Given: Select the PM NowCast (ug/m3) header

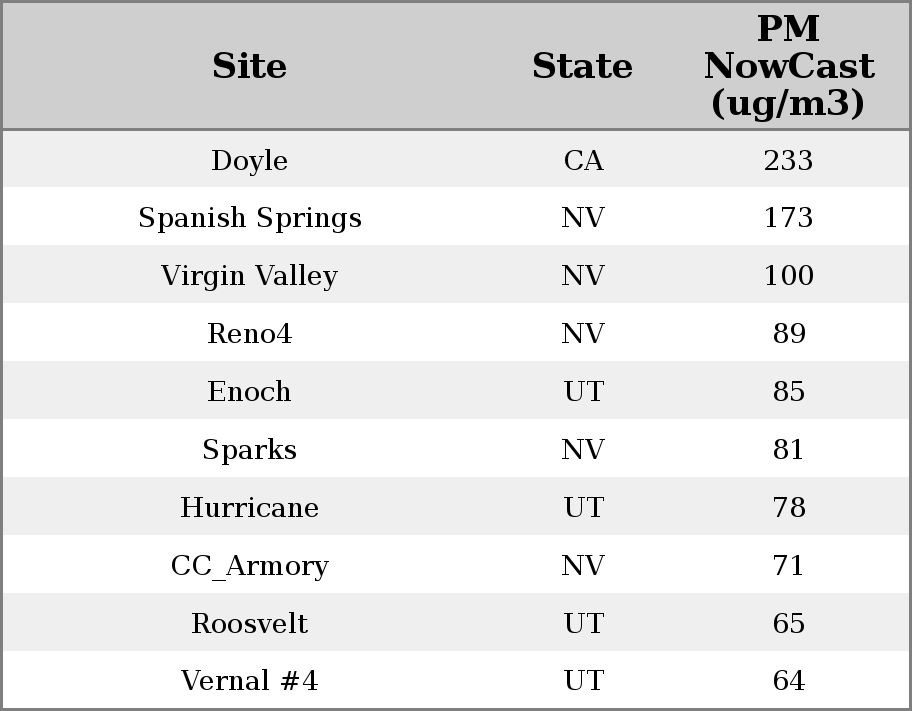Looking at the screenshot, I should click(788, 67).
